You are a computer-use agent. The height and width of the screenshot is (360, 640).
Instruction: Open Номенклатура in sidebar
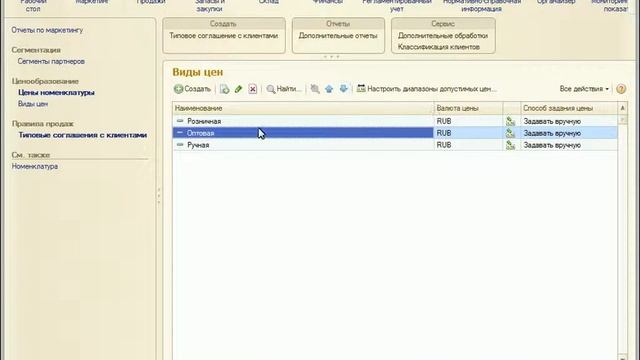point(35,166)
